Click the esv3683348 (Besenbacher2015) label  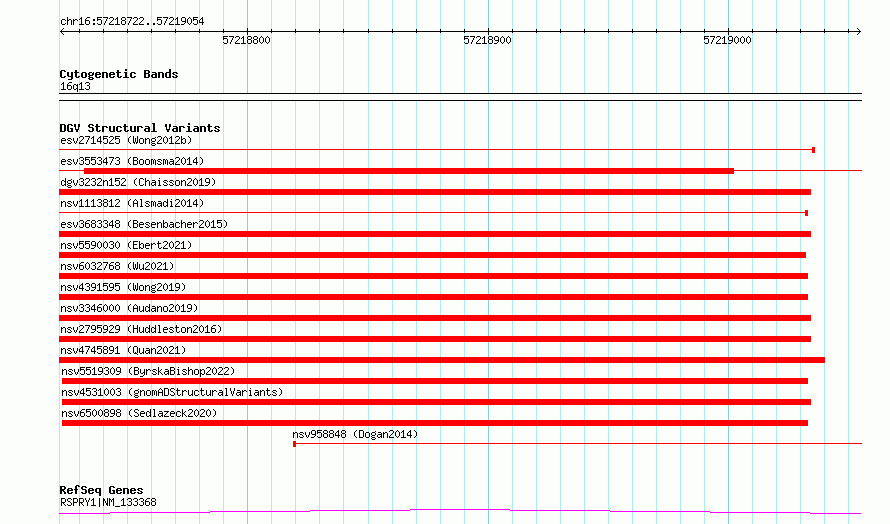(144, 224)
